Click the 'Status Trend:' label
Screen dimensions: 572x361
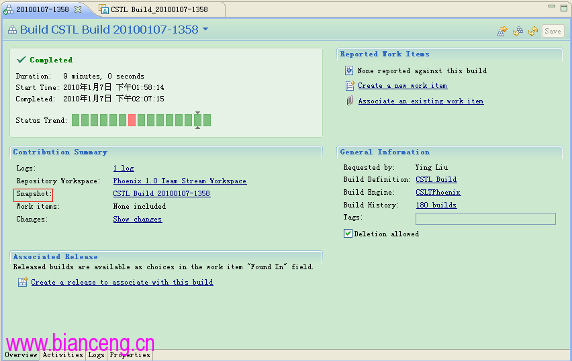point(42,120)
